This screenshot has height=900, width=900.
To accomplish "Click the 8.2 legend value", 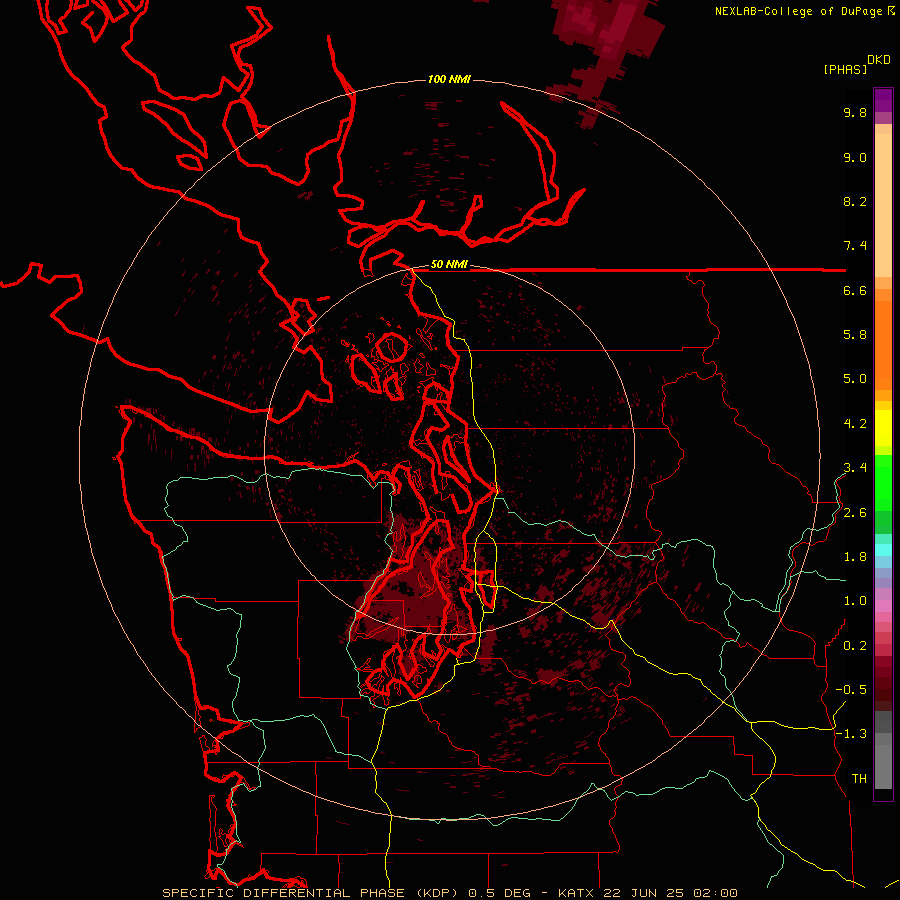I will (x=855, y=202).
